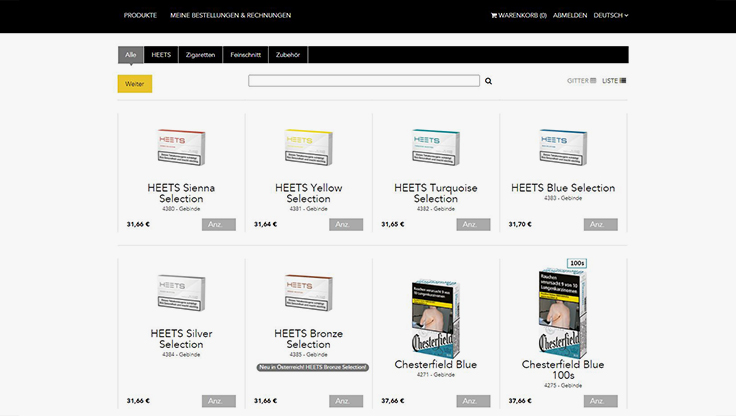Screen dimensions: 736x416
Task: Open Meine Bestellungen & Rechnungen
Action: (230, 15)
